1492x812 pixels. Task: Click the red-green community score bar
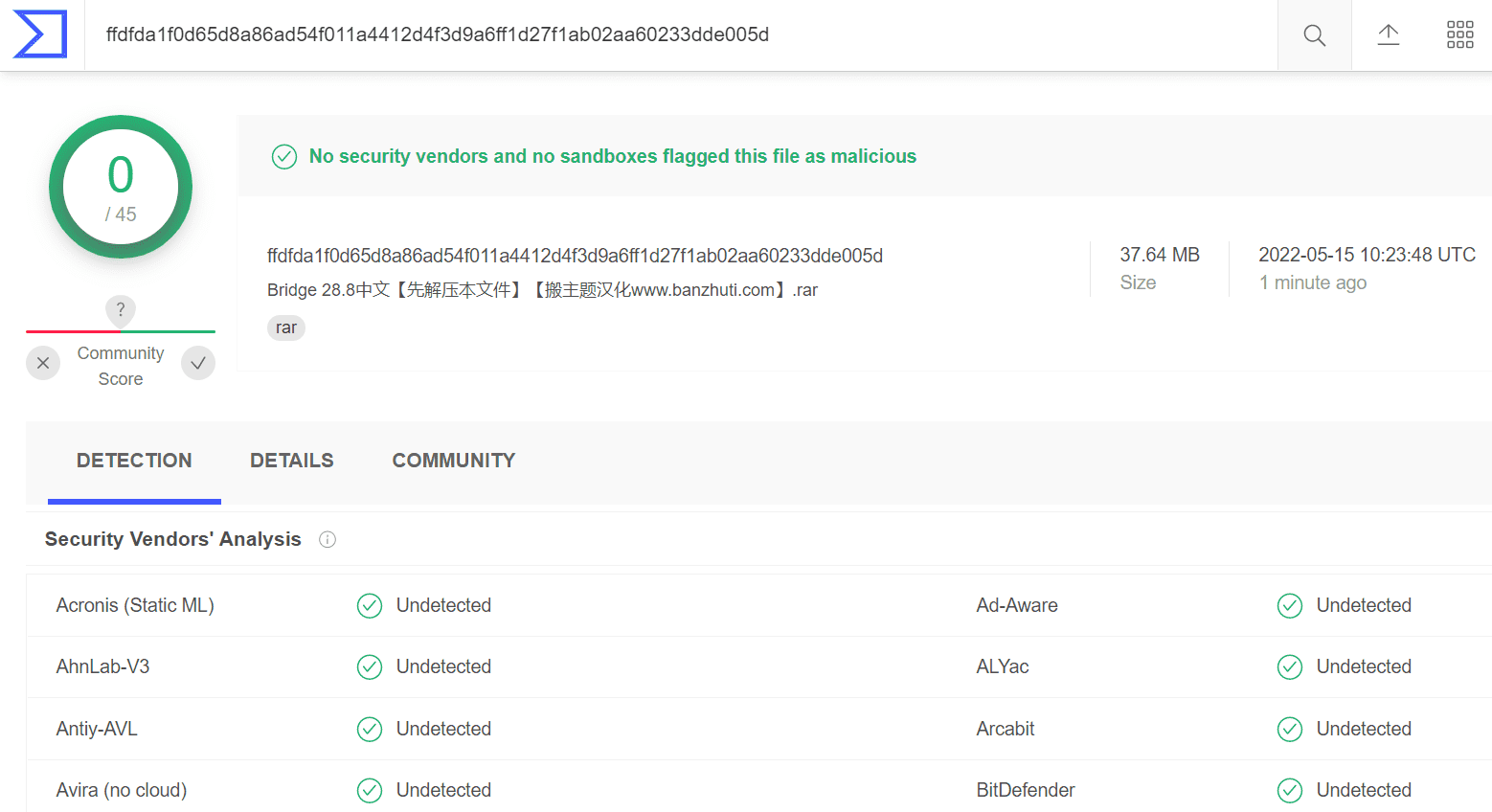pyautogui.click(x=121, y=331)
